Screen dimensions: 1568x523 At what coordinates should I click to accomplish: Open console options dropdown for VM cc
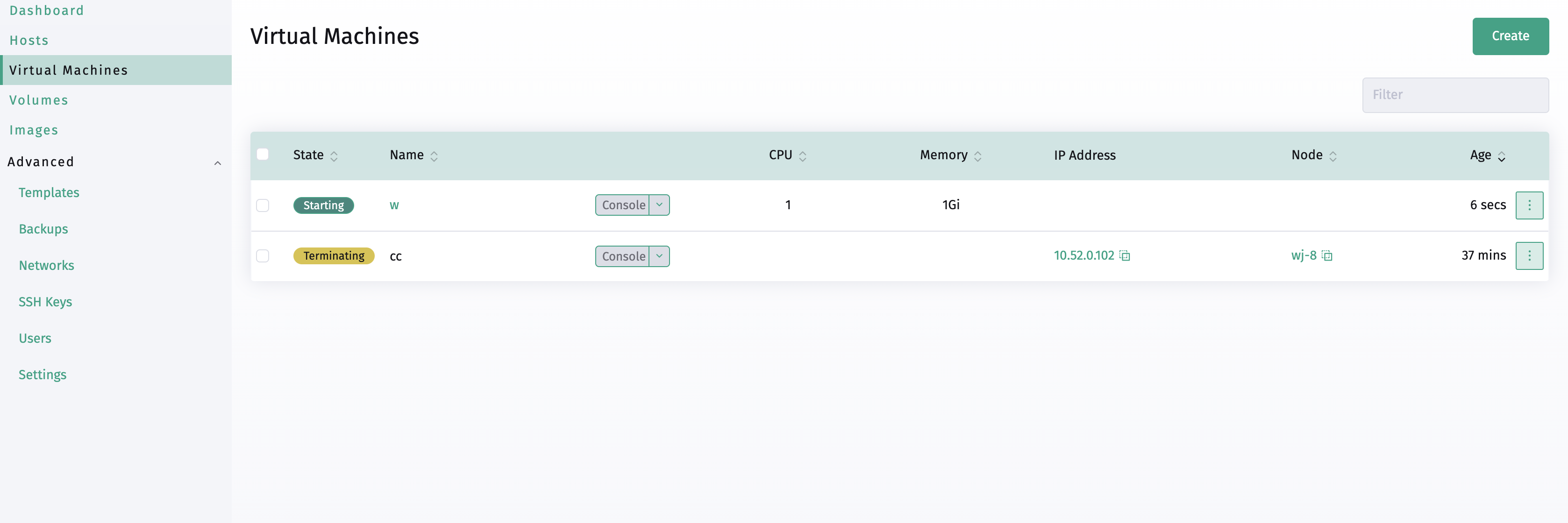[659, 255]
